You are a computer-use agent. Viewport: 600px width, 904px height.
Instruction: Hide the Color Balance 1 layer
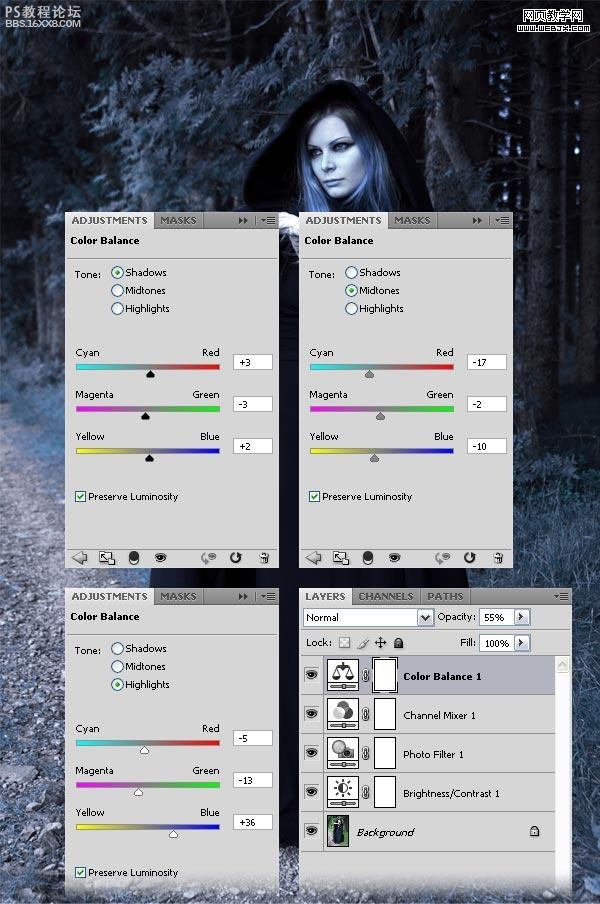click(311, 675)
